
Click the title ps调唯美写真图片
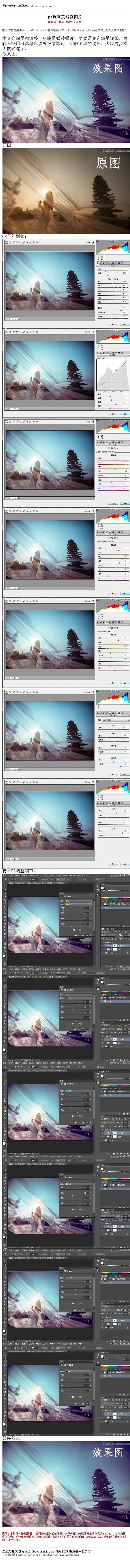click(65, 17)
